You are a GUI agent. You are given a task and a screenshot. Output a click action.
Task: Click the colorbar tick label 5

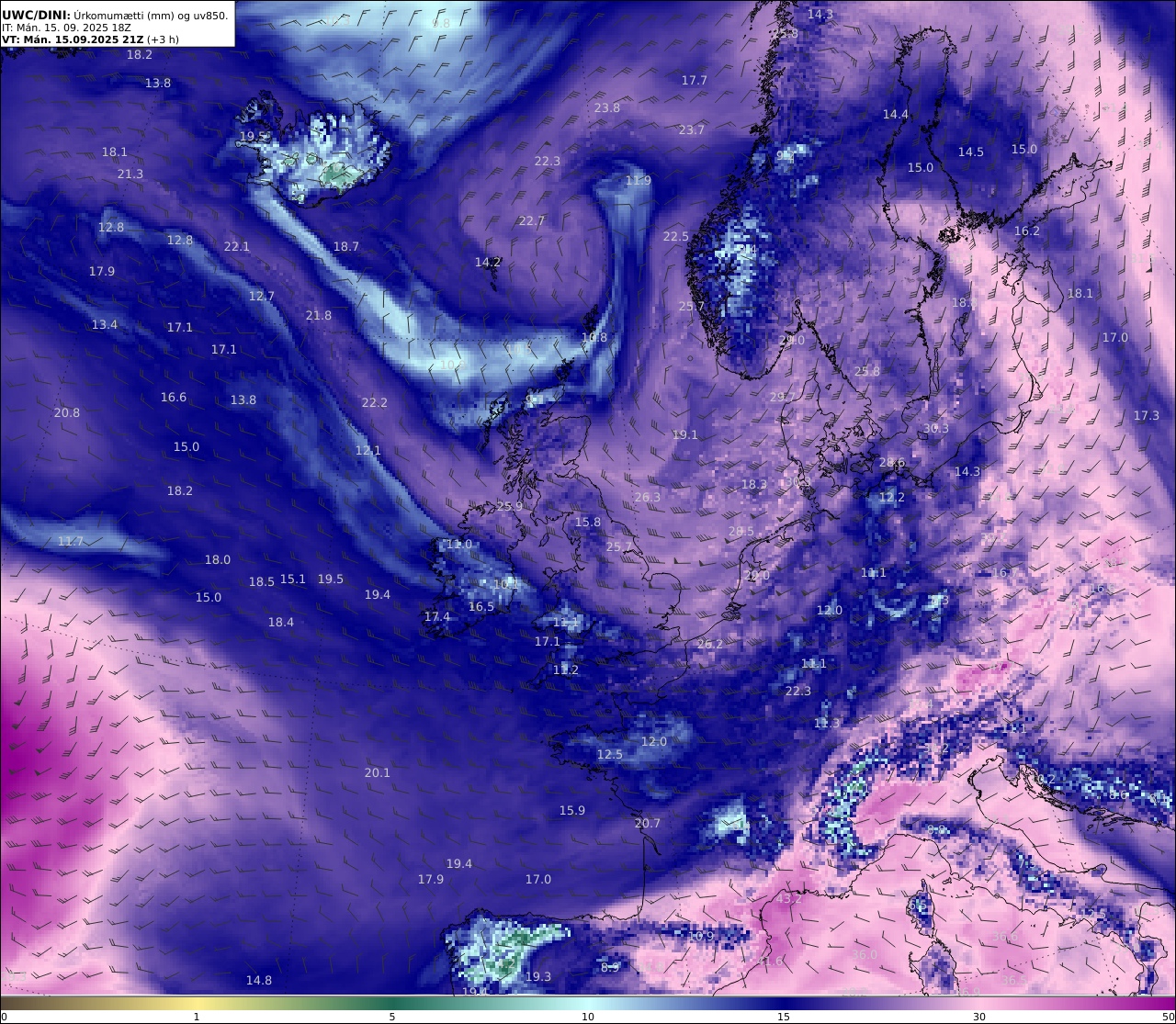click(392, 1017)
